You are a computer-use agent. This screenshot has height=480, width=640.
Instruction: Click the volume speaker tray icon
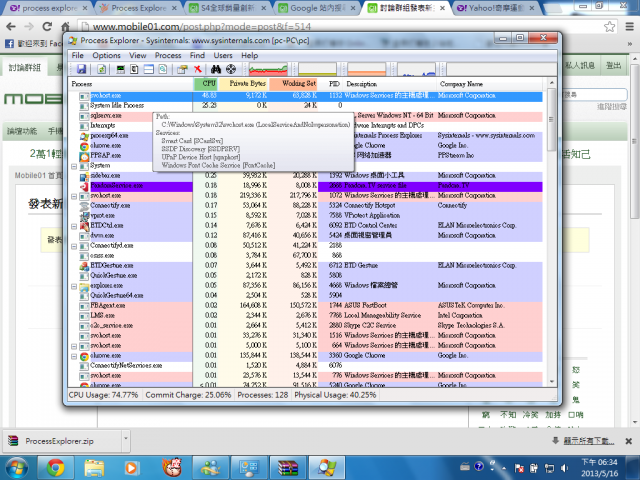point(564,468)
